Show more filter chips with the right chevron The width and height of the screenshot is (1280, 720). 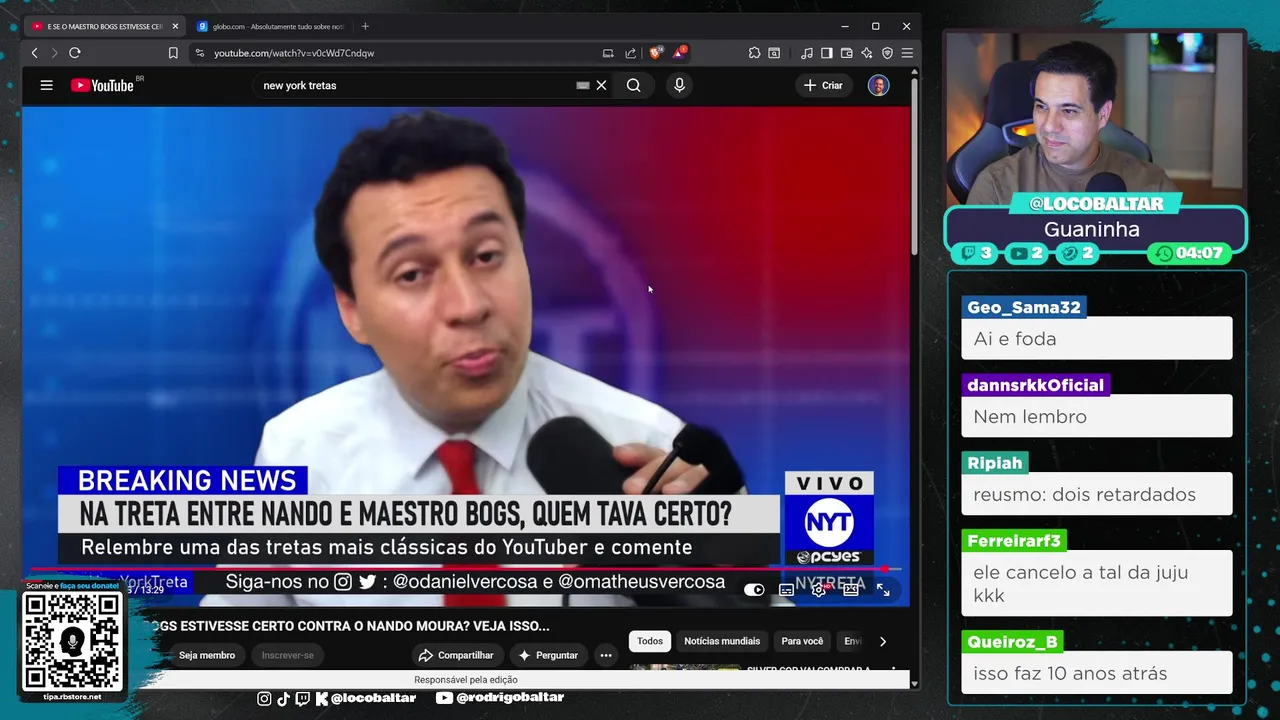tap(882, 641)
